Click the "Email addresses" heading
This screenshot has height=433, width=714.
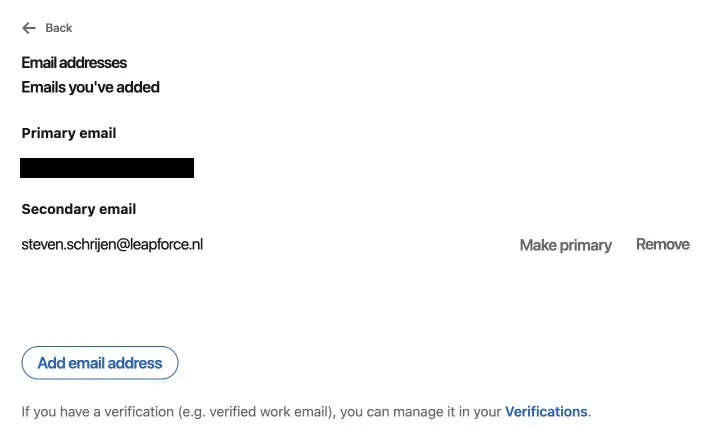[74, 63]
